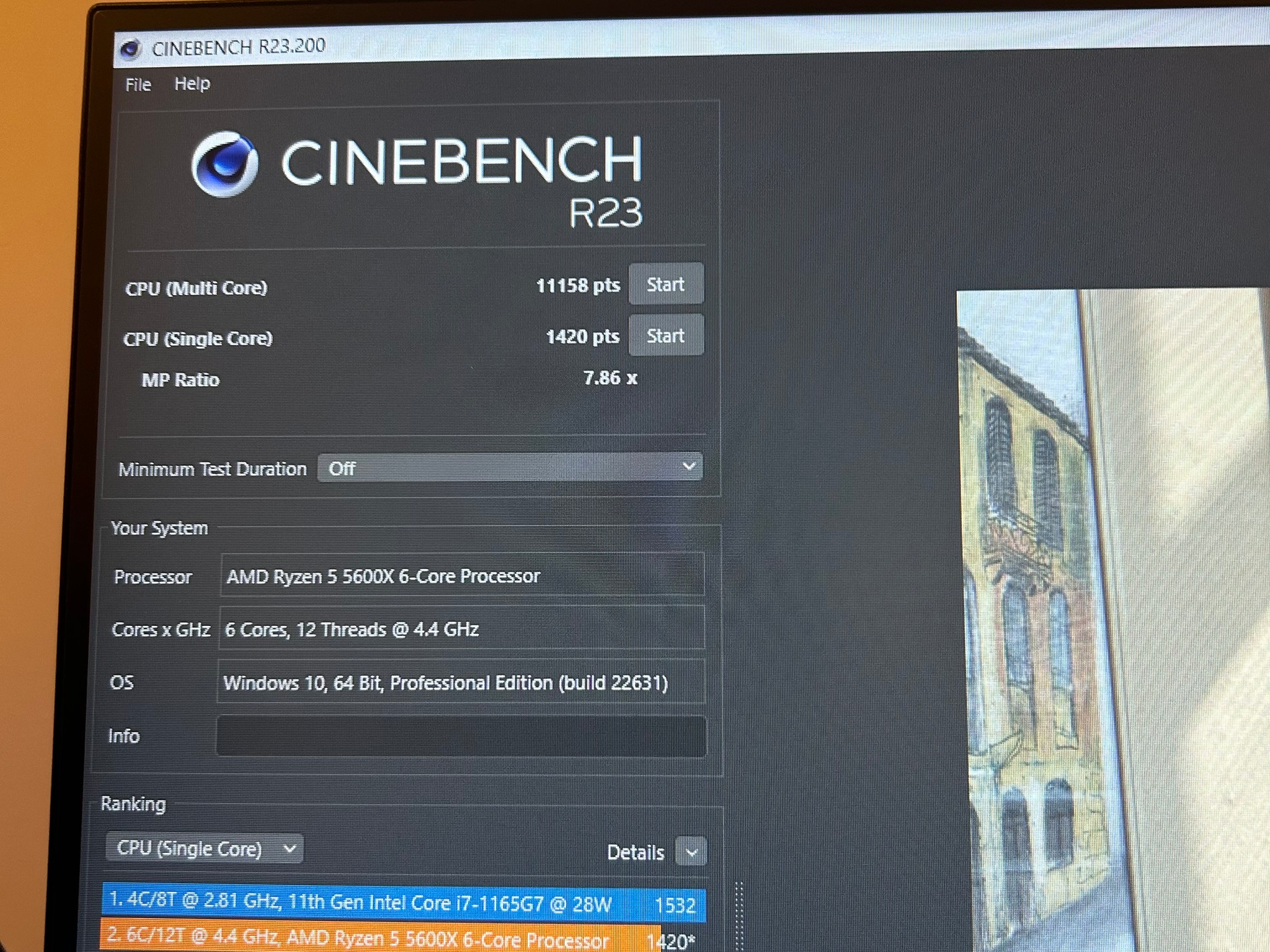Image resolution: width=1270 pixels, height=952 pixels.
Task: Start the CPU Multi Core test
Action: click(666, 284)
